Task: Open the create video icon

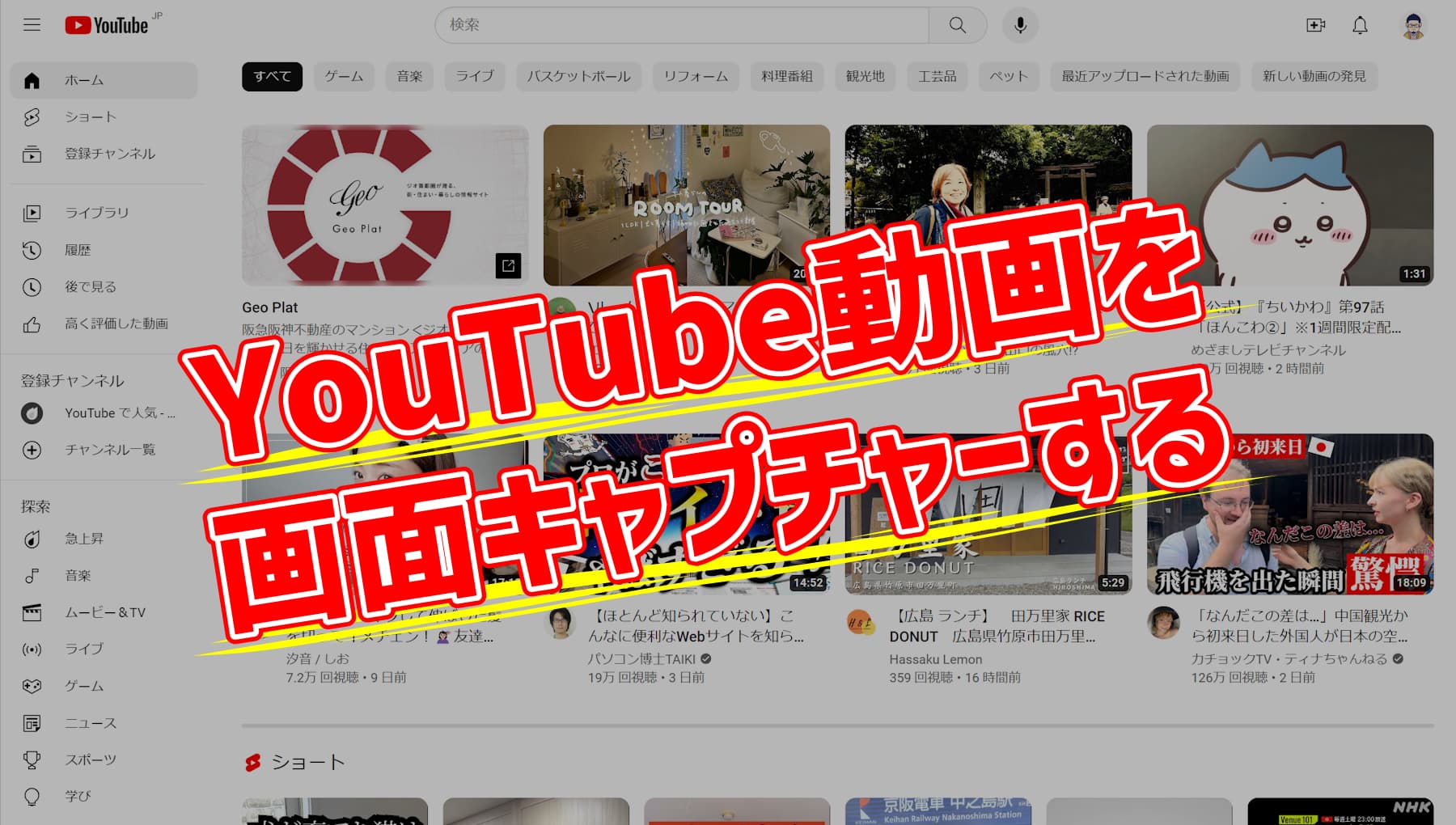Action: [1316, 25]
